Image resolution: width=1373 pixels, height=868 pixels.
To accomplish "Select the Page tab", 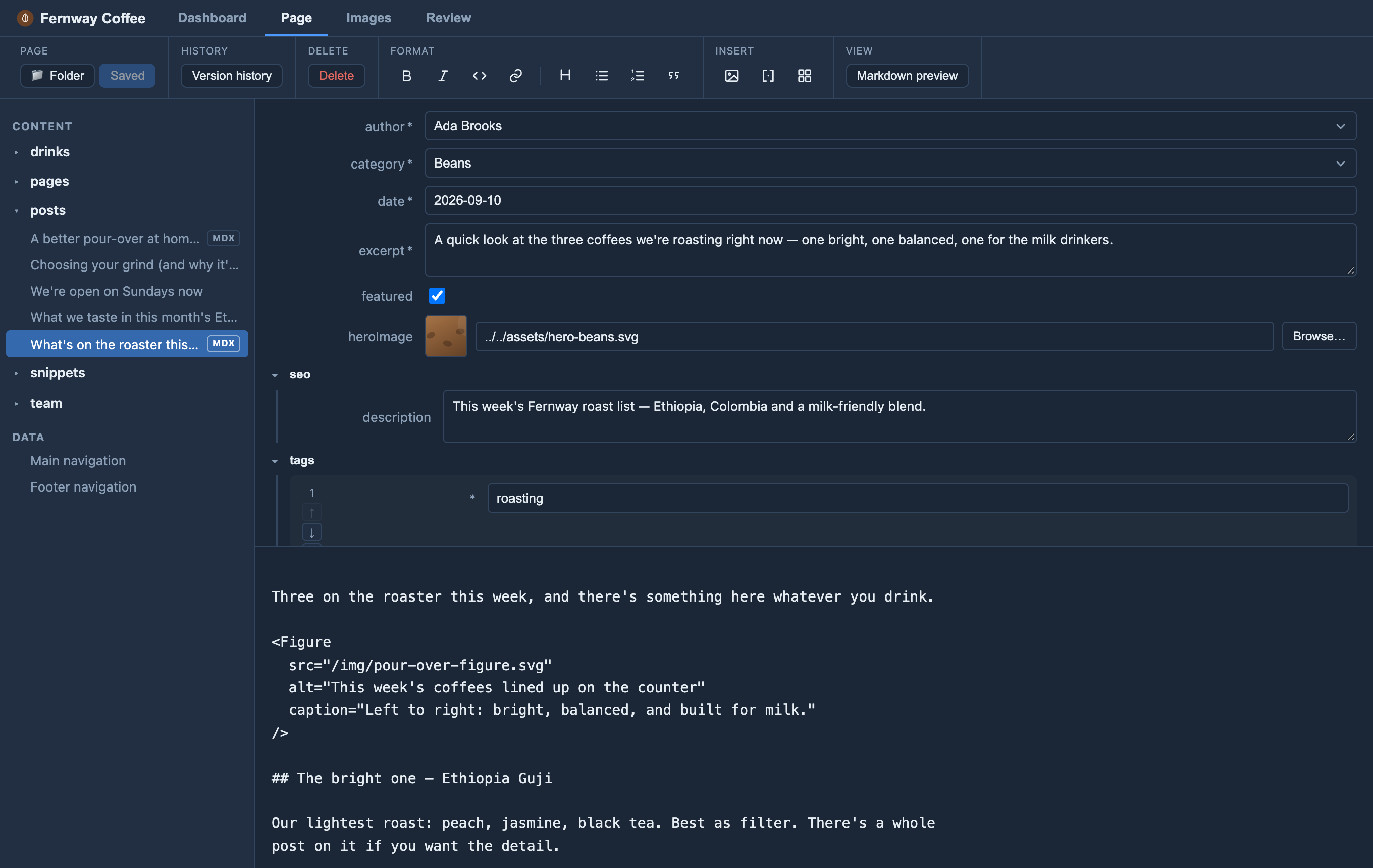I will pos(296,18).
